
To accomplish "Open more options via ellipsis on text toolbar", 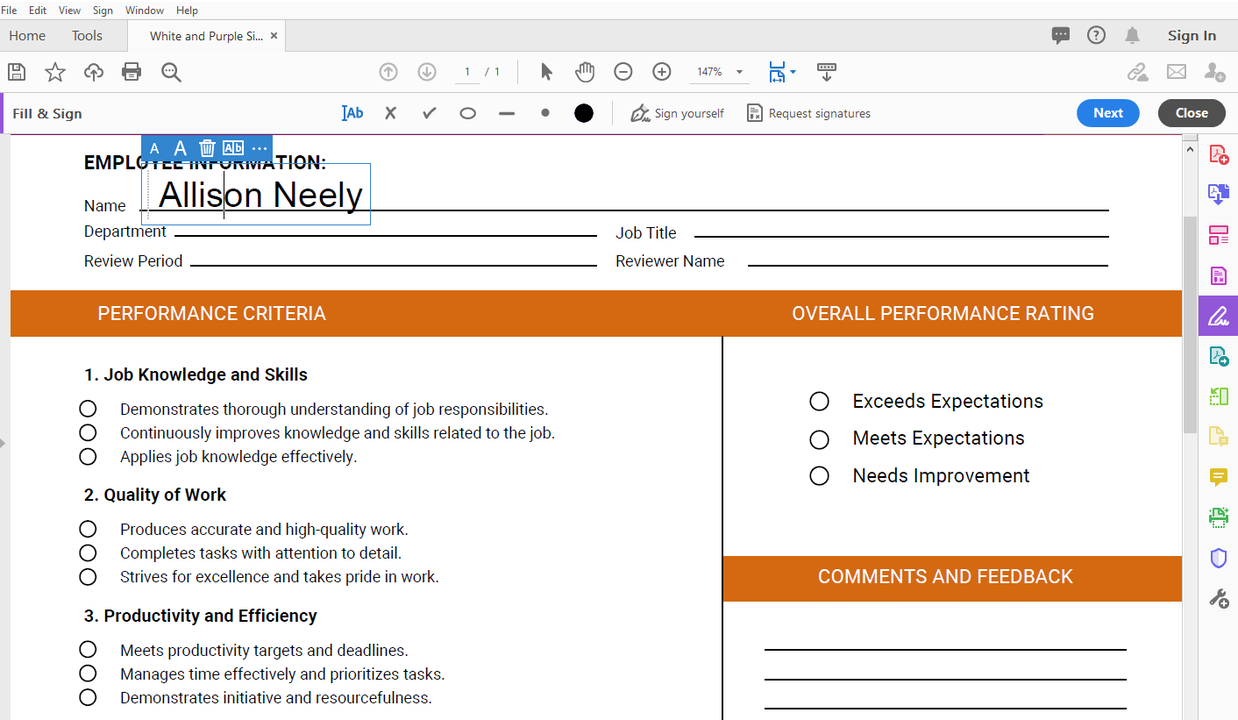I will coord(259,147).
